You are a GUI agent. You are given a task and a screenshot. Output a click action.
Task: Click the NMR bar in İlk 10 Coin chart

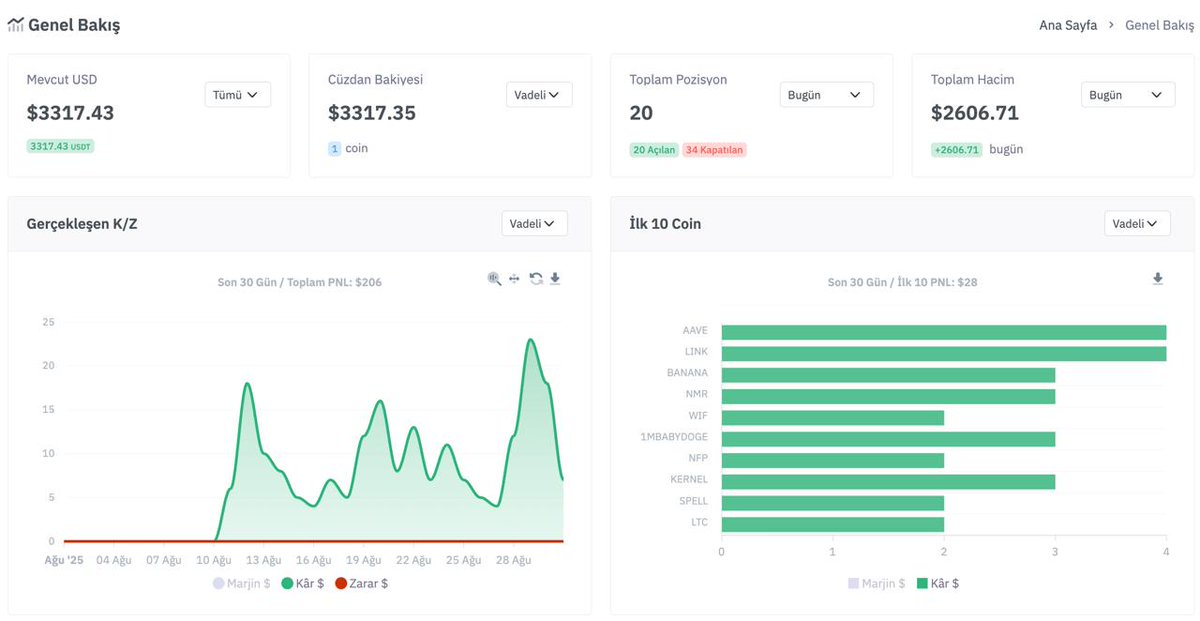(x=888, y=396)
